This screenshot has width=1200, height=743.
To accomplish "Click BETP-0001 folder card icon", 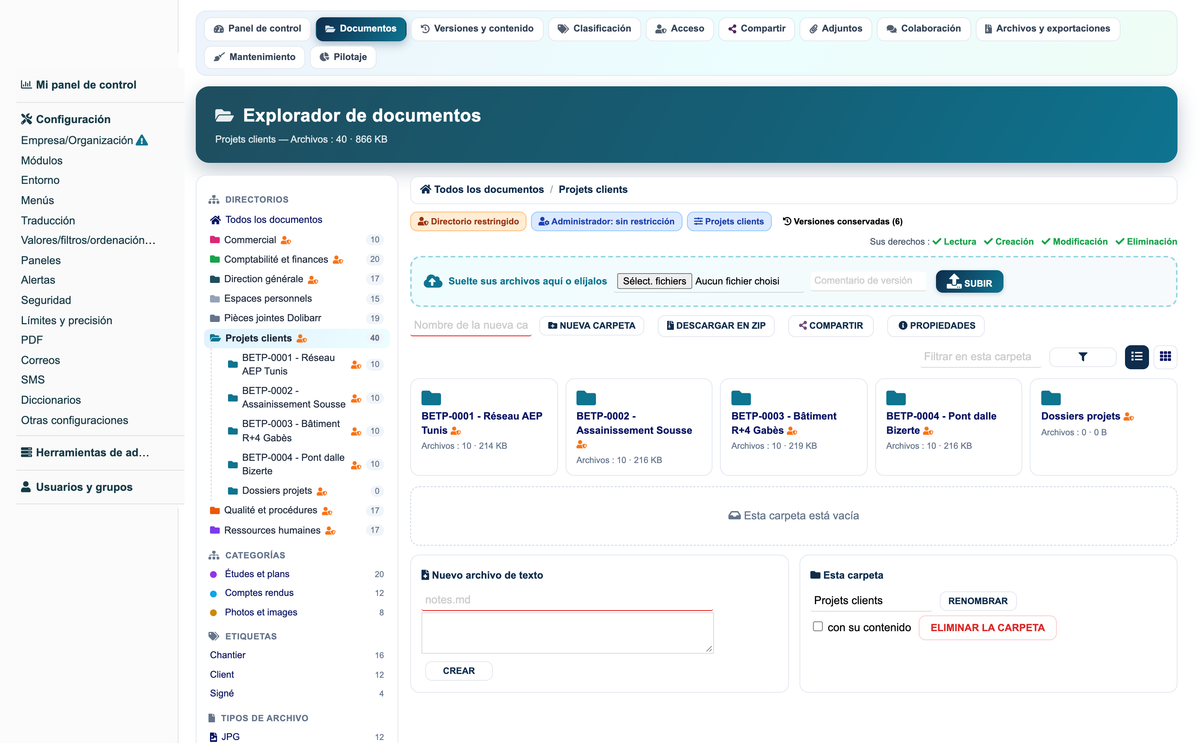I will click(x=431, y=398).
